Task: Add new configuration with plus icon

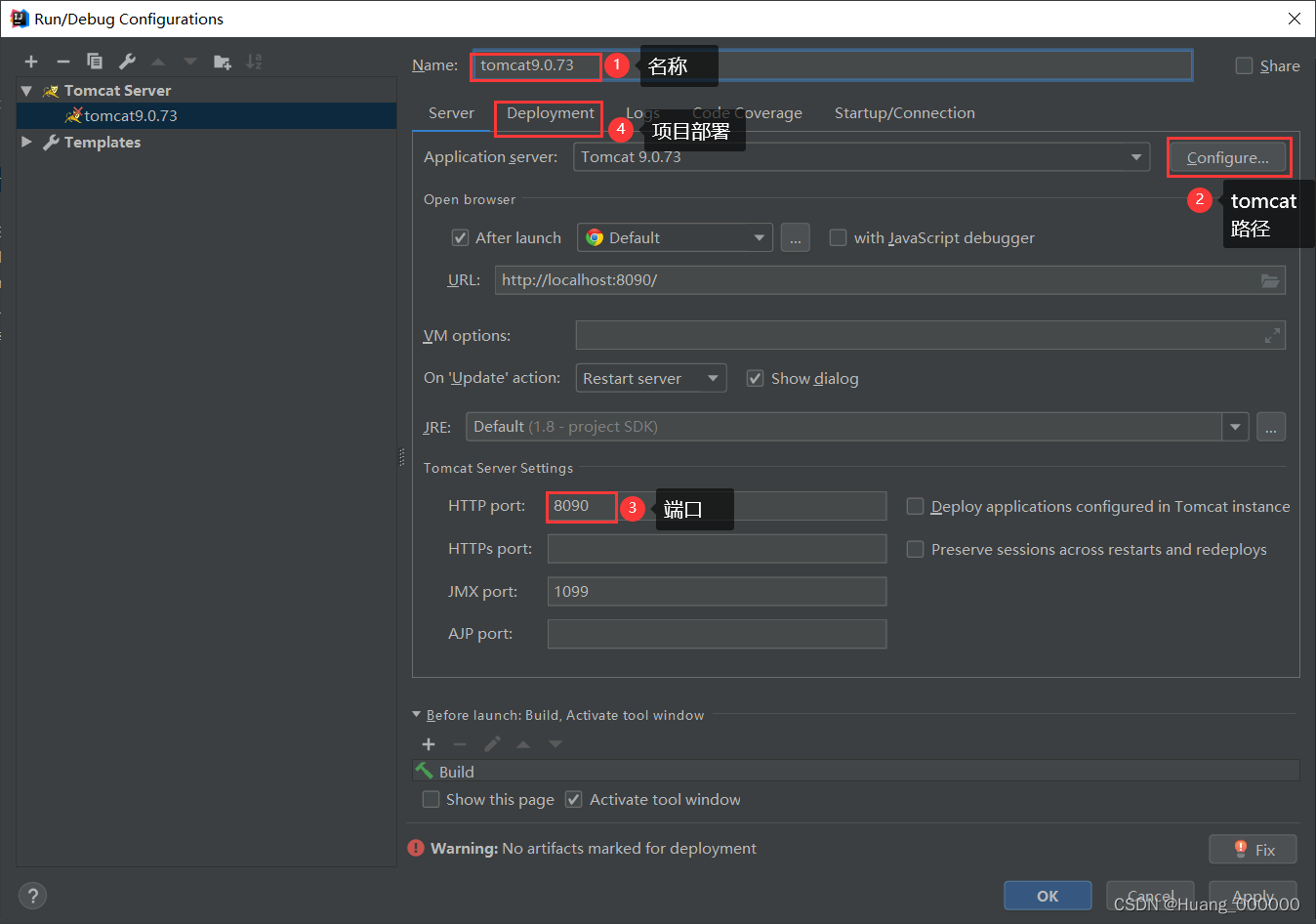Action: pos(31,62)
